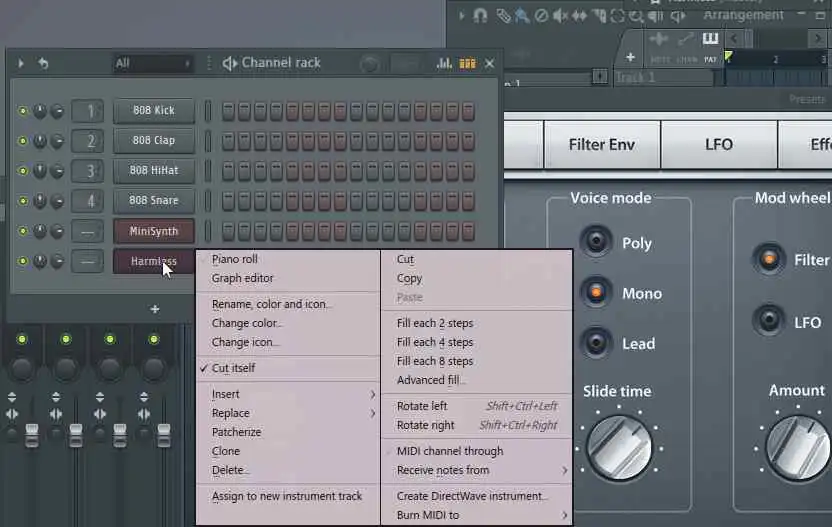Mute the 808 Clap channel
832x527 pixels.
point(22,141)
